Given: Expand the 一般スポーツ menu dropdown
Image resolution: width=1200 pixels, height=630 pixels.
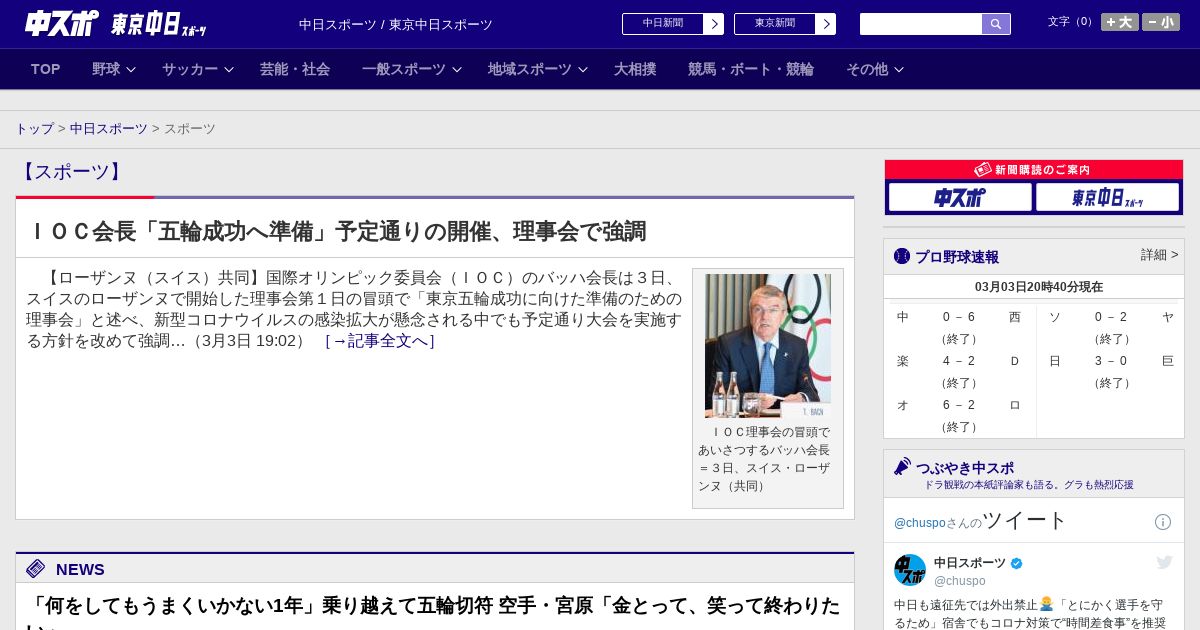Looking at the screenshot, I should (x=412, y=69).
